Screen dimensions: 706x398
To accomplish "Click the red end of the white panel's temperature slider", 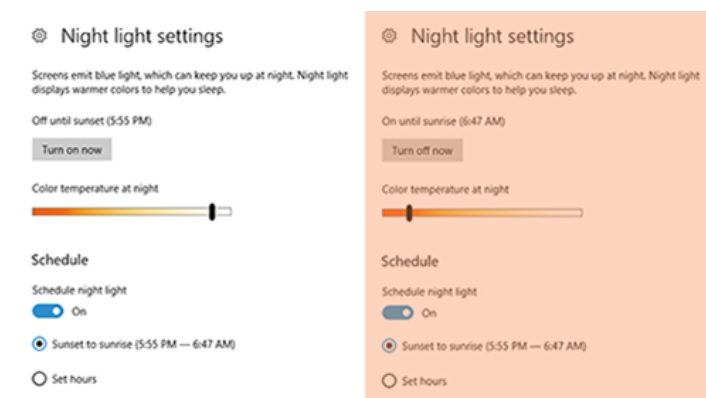I will (x=38, y=212).
